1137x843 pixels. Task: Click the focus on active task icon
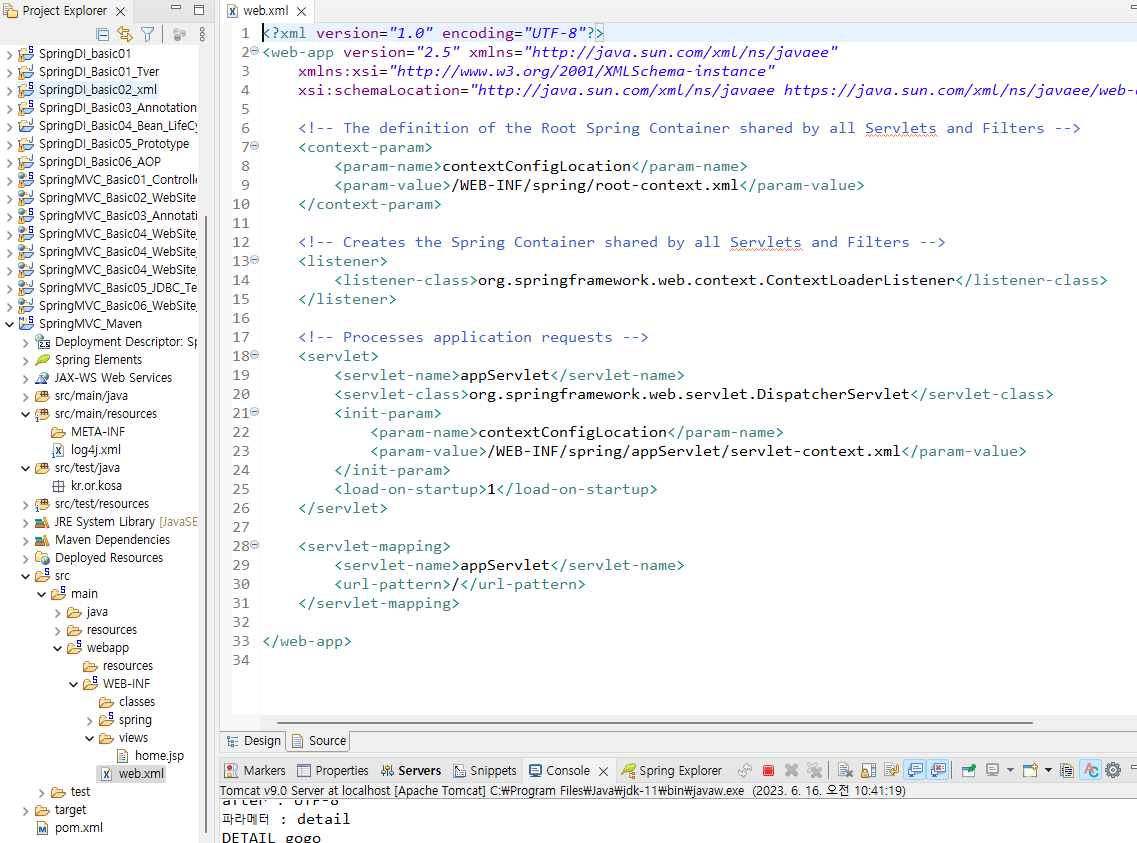[180, 34]
